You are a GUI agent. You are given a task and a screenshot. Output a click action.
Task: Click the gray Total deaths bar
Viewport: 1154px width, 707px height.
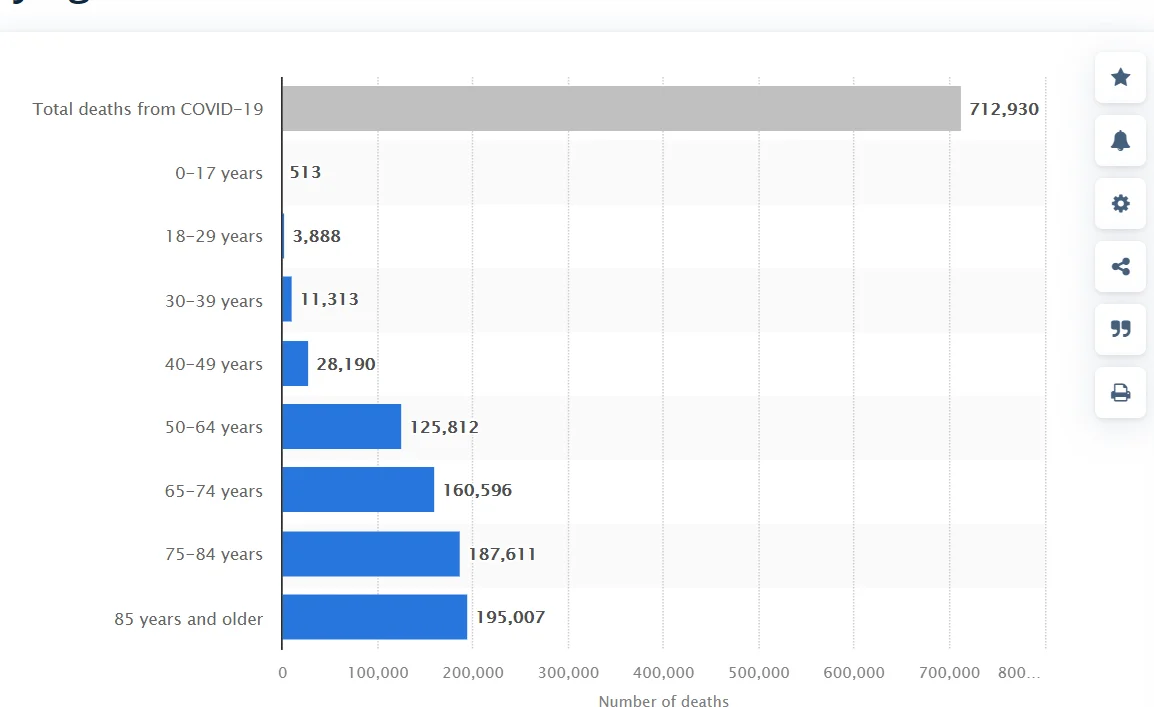pyautogui.click(x=620, y=108)
